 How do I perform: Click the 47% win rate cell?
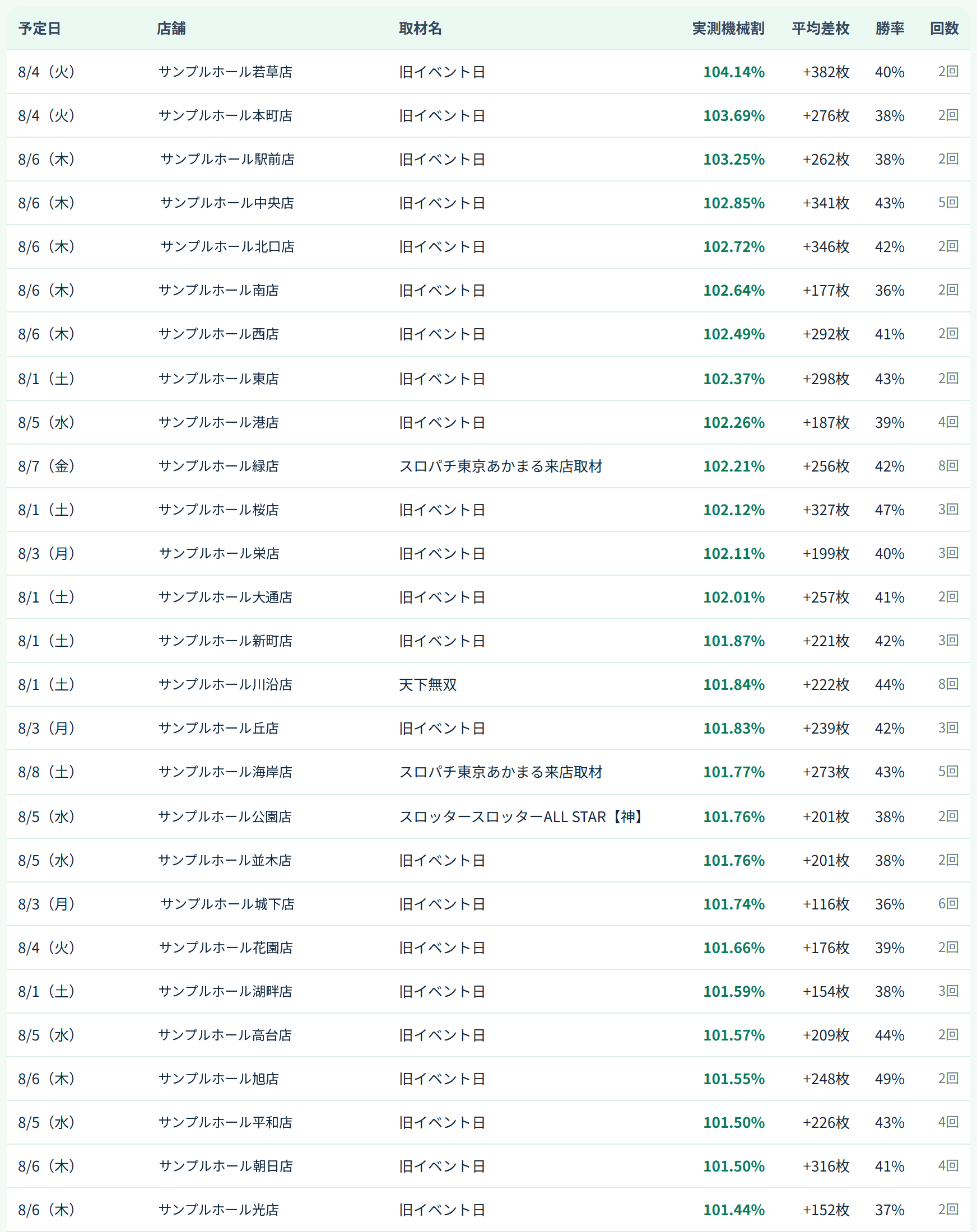890,510
